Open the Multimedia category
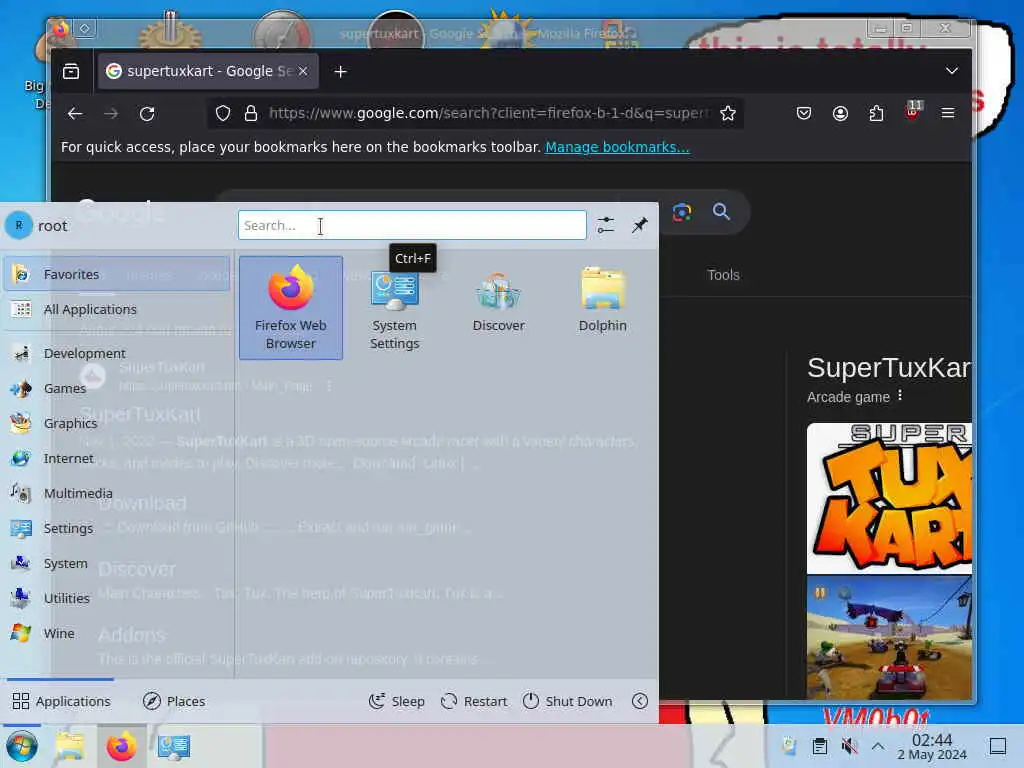 tap(117, 494)
